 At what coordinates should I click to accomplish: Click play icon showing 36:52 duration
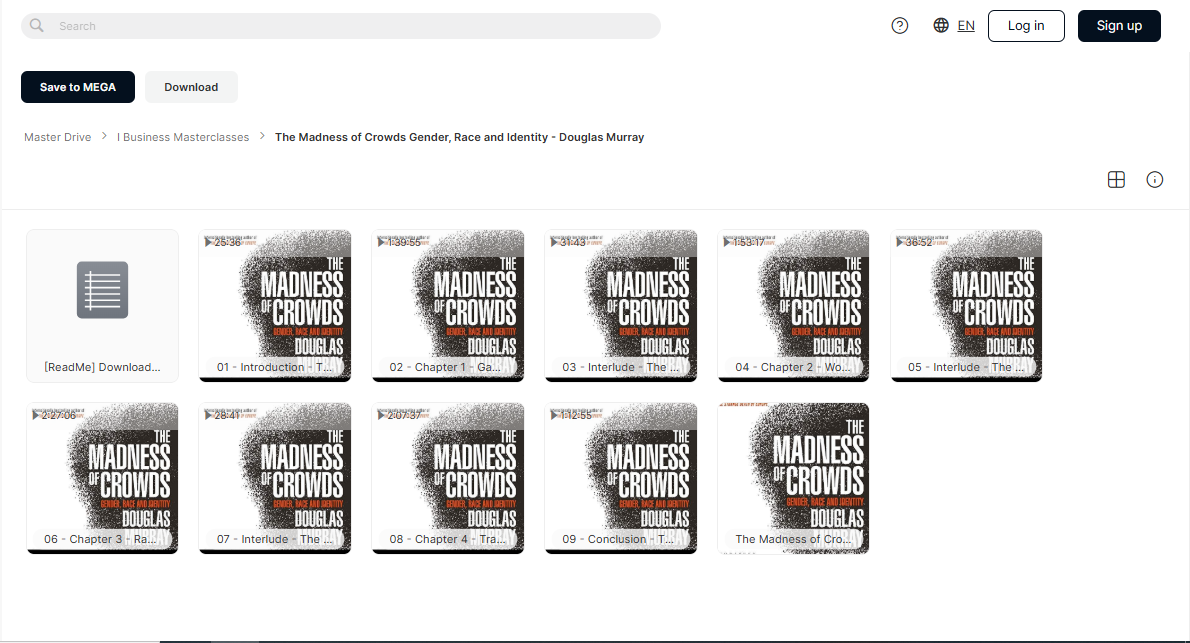pyautogui.click(x=900, y=242)
